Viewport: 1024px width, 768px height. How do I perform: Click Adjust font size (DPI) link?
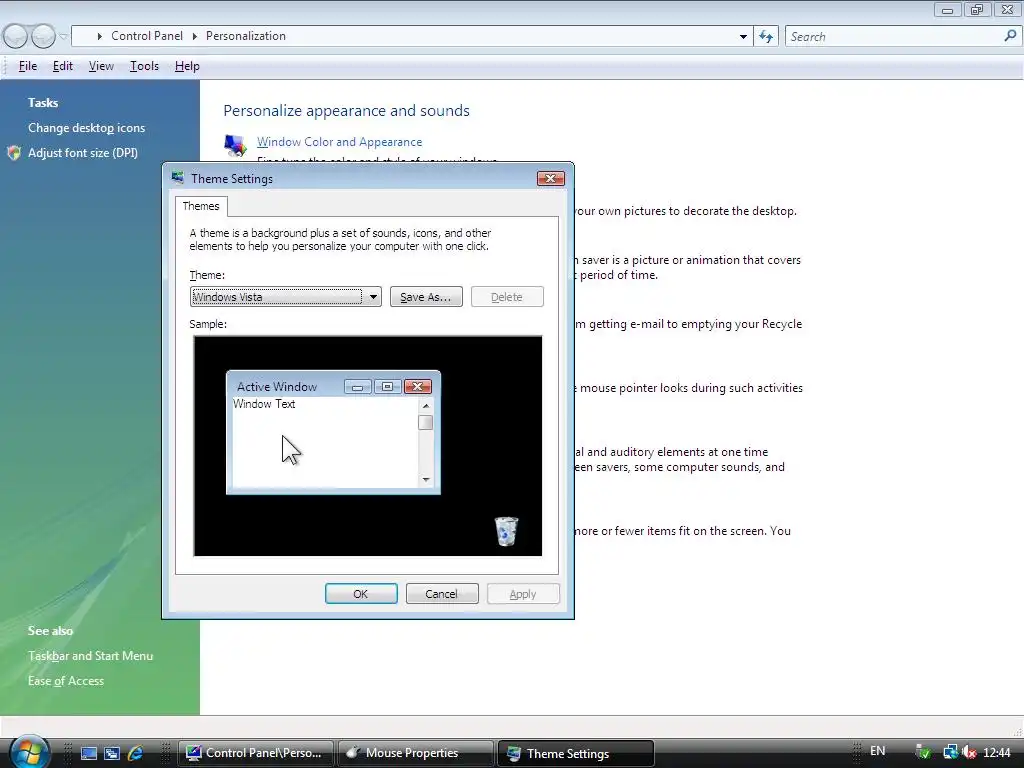83,153
